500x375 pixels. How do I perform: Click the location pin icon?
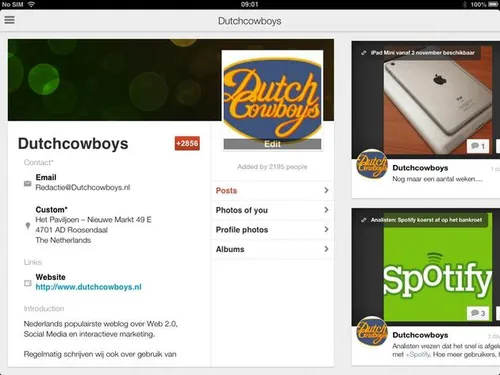[28, 226]
